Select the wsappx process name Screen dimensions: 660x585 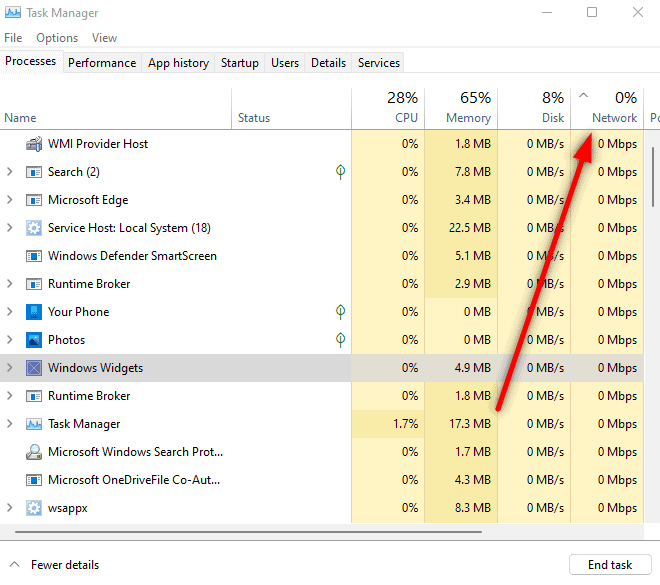(68, 508)
